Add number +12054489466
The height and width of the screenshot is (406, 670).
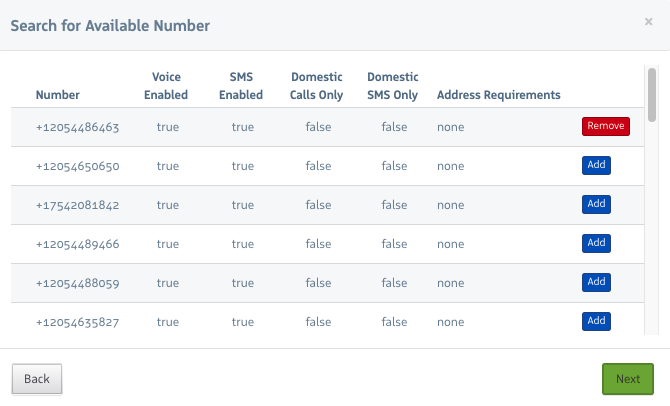click(x=596, y=243)
